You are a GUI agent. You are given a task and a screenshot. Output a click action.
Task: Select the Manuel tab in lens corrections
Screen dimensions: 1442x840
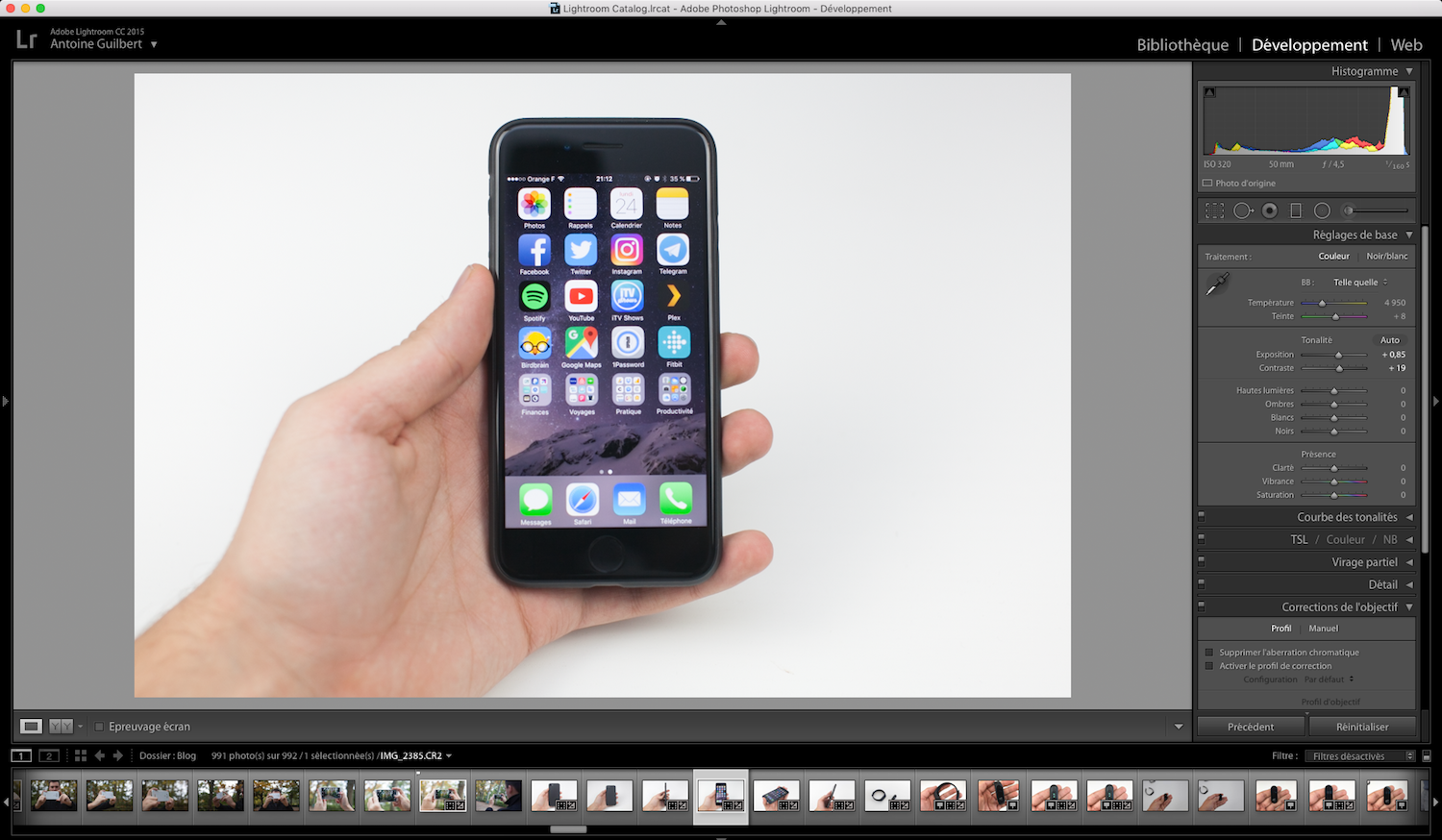(1324, 629)
